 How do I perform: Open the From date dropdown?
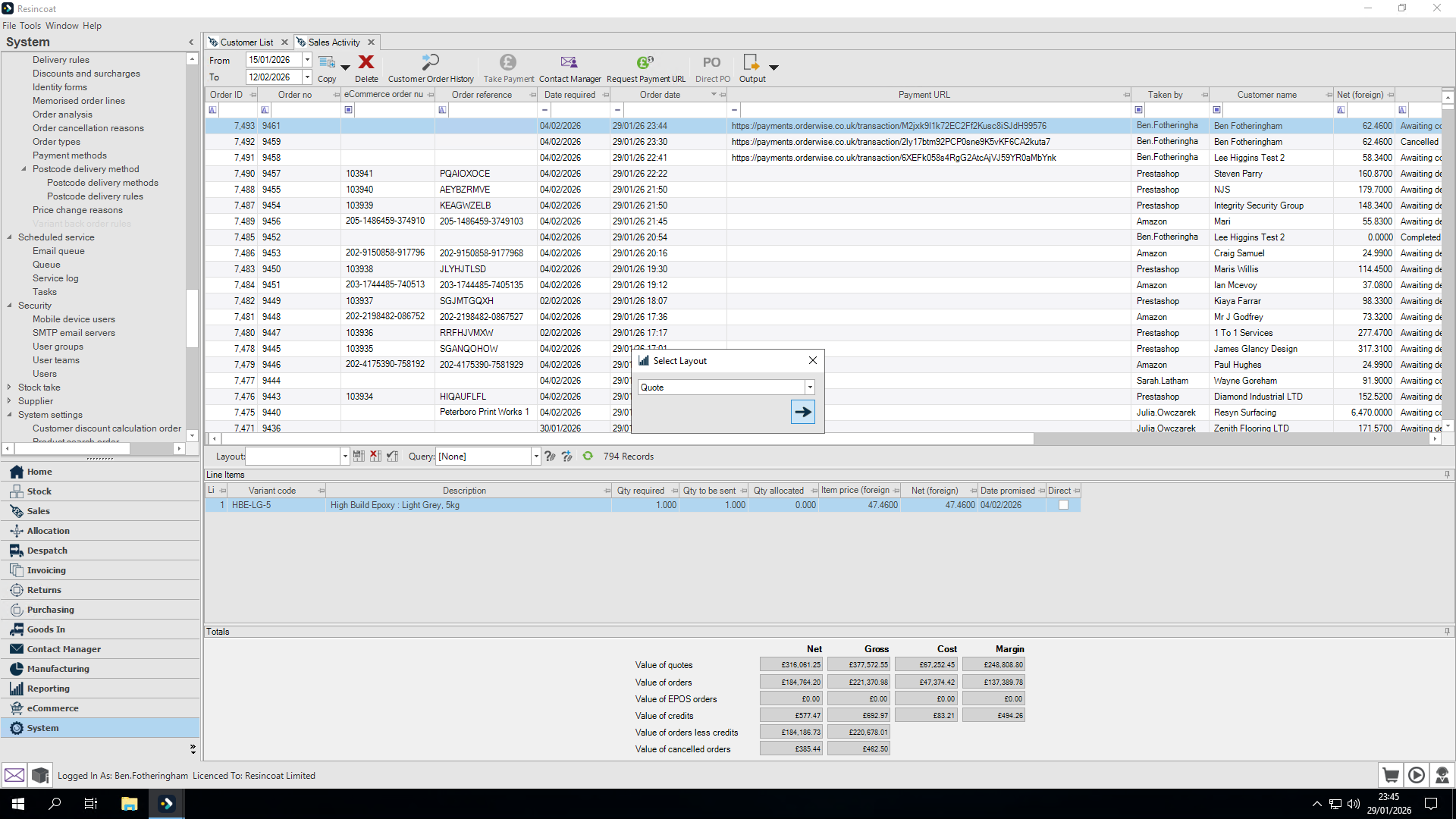point(307,60)
